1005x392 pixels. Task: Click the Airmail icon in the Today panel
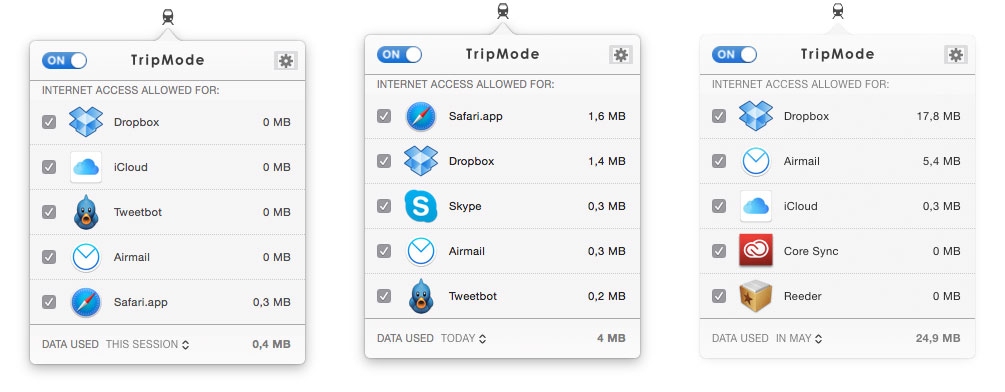(x=421, y=251)
